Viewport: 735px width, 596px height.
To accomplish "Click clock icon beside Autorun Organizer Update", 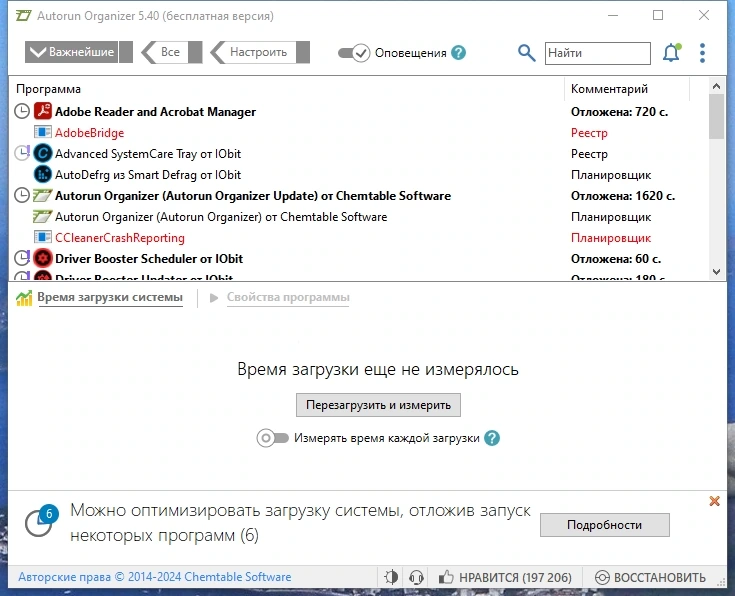I will click(22, 195).
